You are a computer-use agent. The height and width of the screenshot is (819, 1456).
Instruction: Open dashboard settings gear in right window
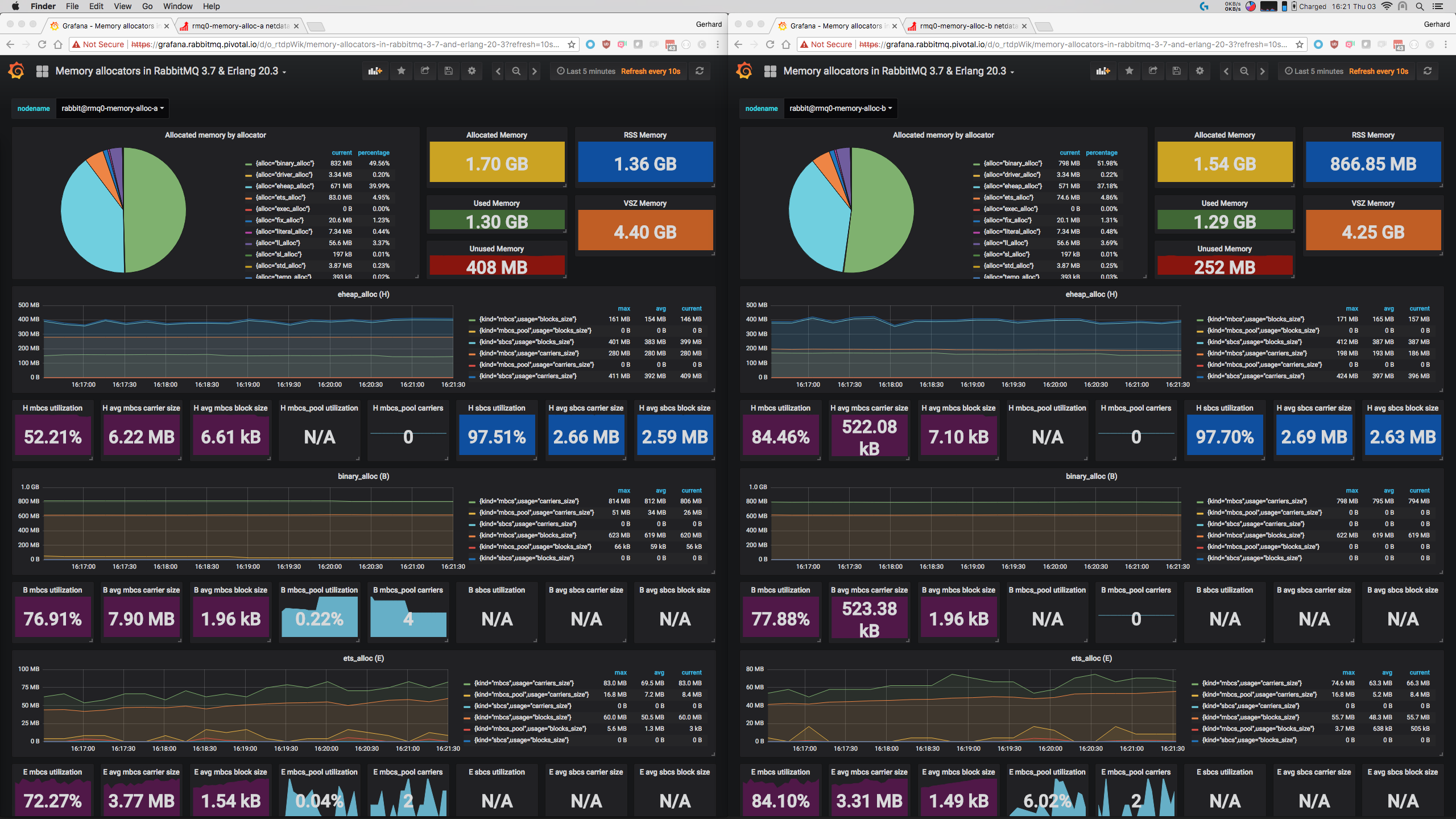click(1199, 71)
